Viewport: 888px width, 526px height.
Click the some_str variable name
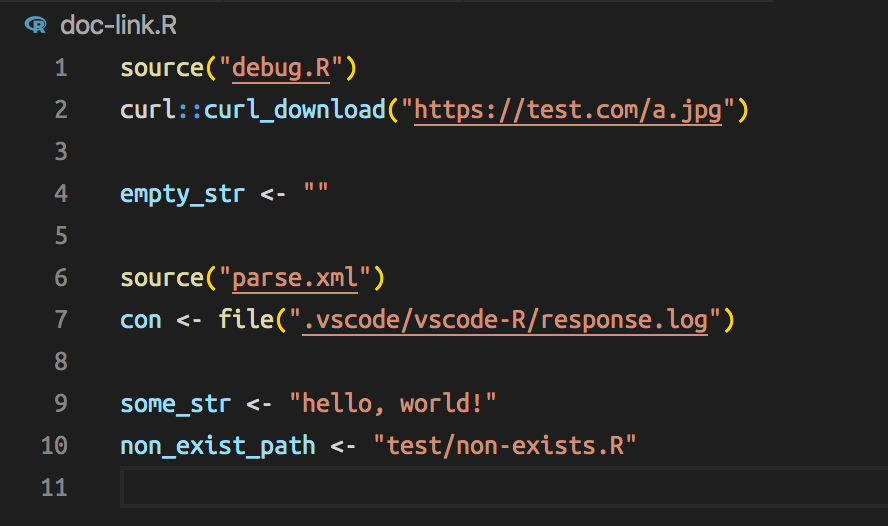click(176, 405)
